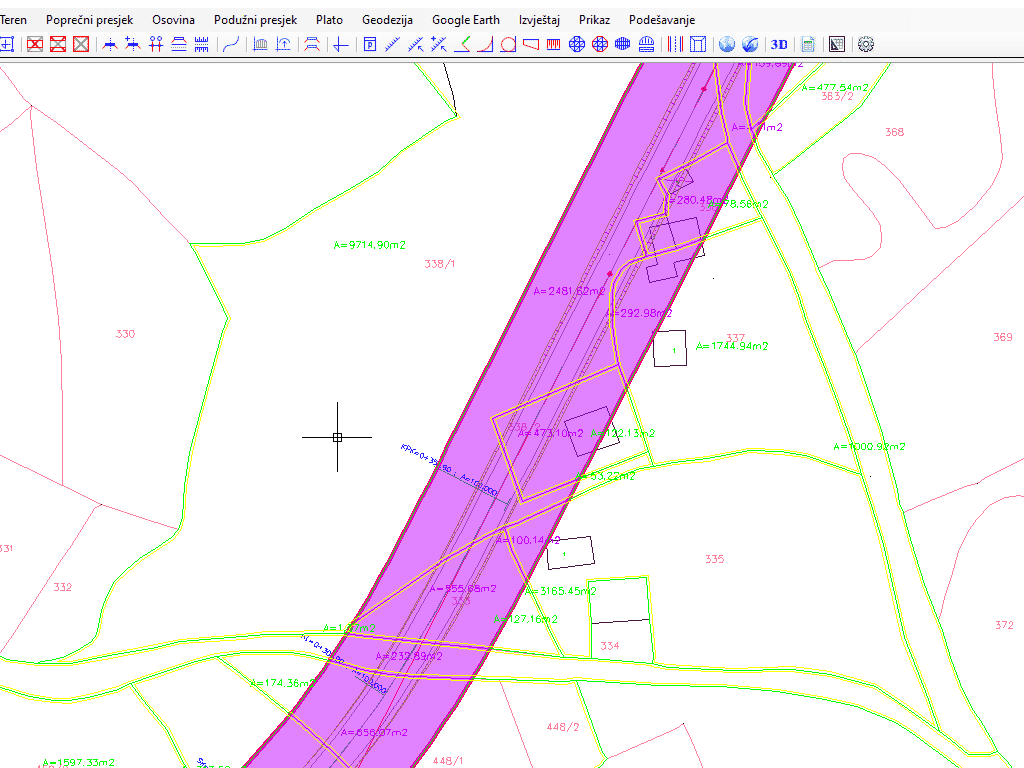Open settings via the gear icon
This screenshot has height=768, width=1024.
click(x=866, y=44)
